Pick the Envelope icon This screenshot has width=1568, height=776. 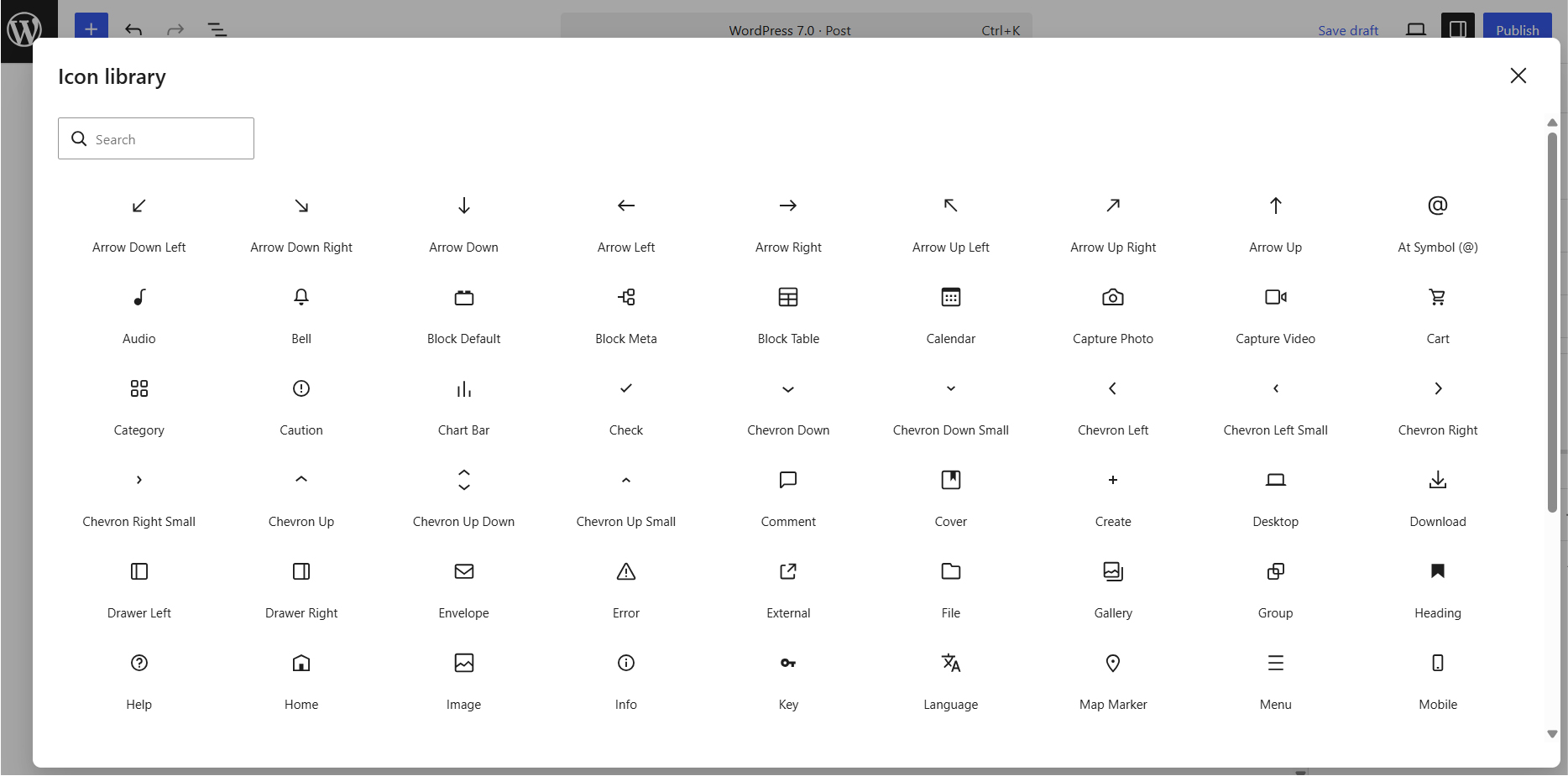464,571
